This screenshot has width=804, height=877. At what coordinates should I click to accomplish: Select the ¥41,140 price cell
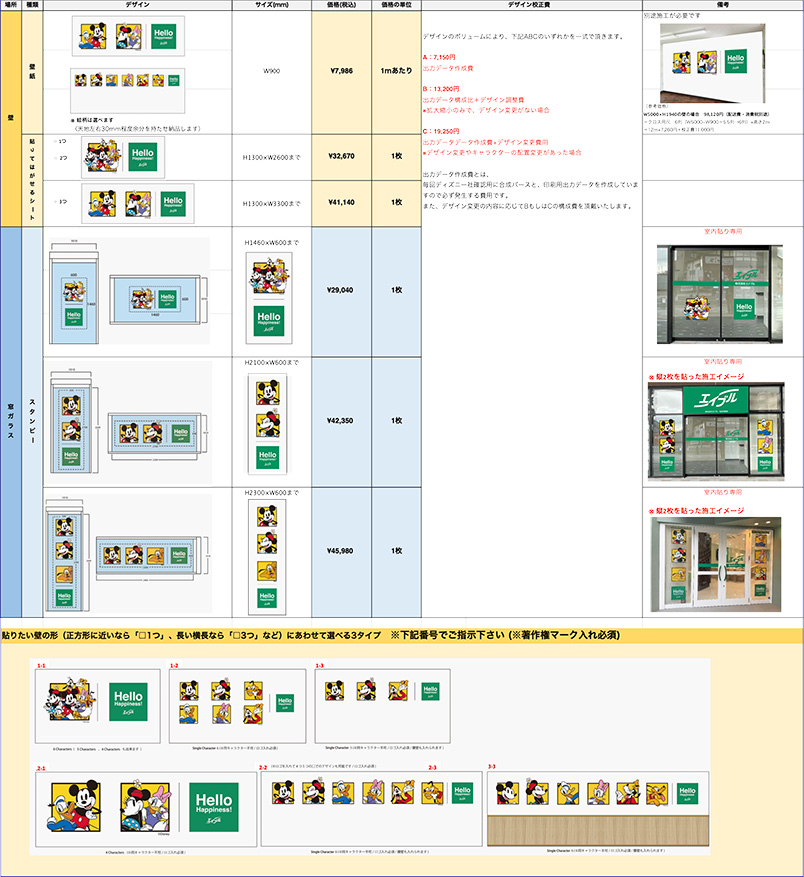tap(341, 202)
